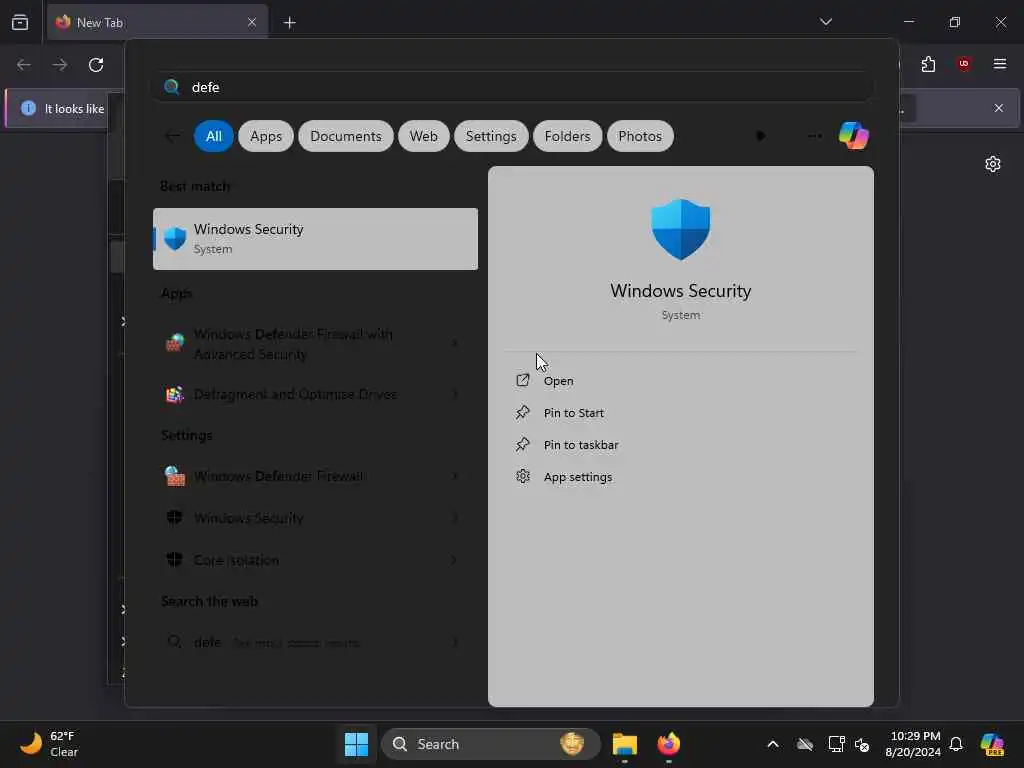Show hidden system tray icons
The height and width of the screenshot is (768, 1024).
click(x=773, y=744)
